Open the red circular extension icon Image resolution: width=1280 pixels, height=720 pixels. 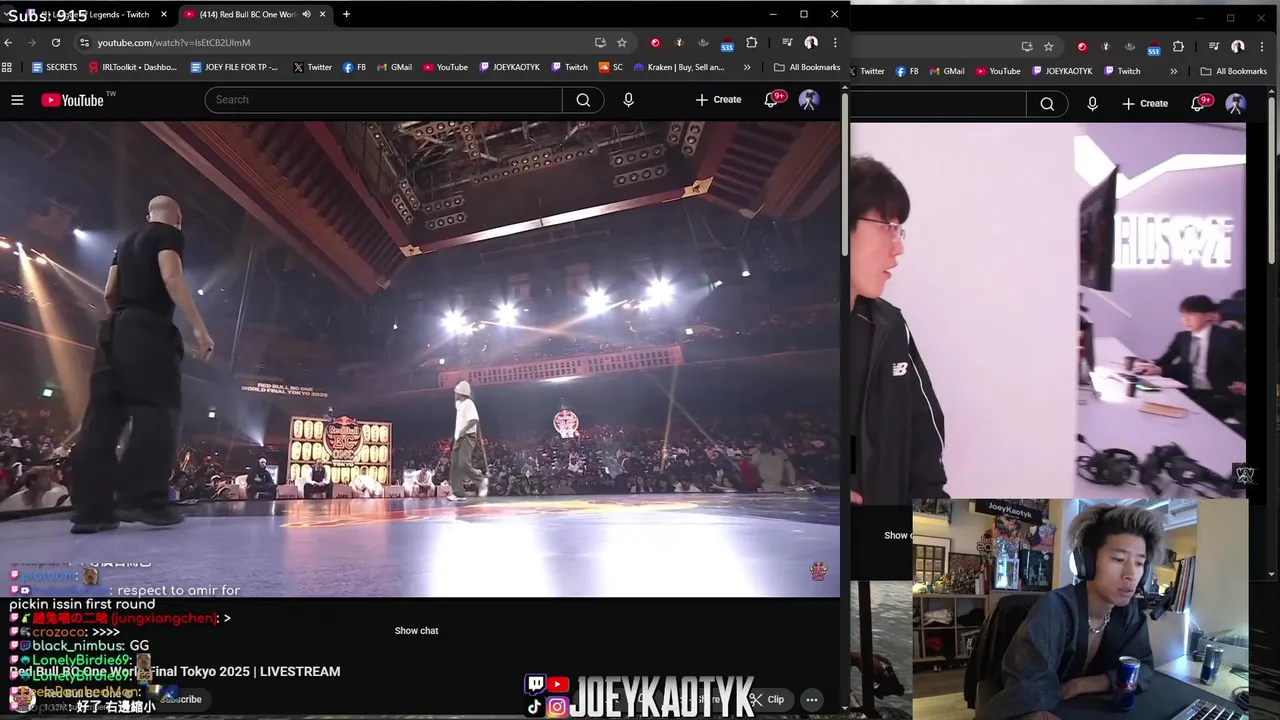[655, 43]
